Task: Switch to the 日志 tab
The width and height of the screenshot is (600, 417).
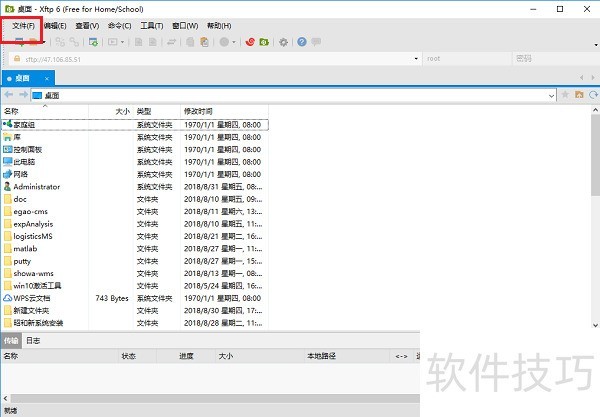Action: (x=33, y=340)
